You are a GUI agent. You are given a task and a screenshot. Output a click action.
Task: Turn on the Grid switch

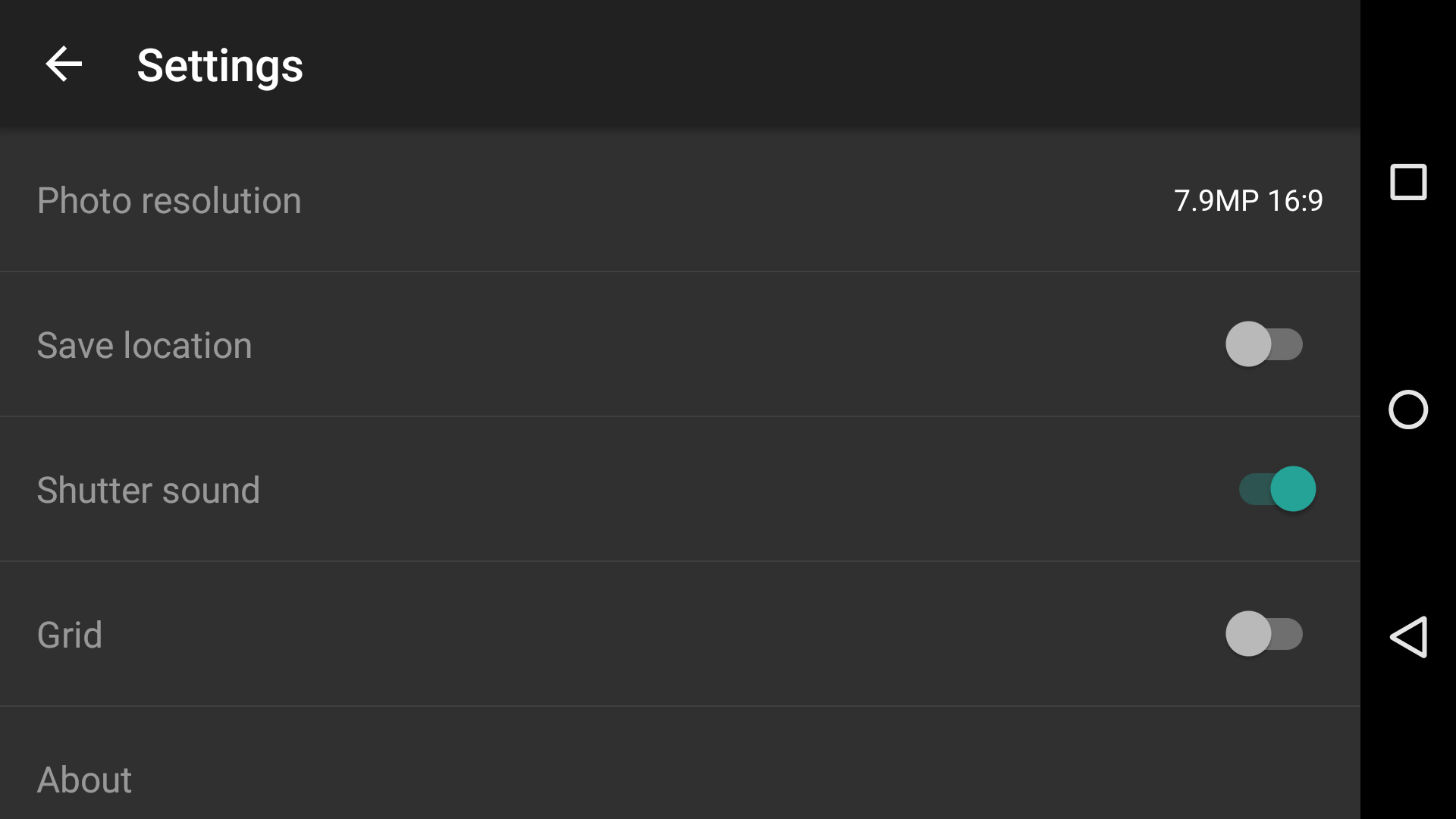coord(1264,634)
